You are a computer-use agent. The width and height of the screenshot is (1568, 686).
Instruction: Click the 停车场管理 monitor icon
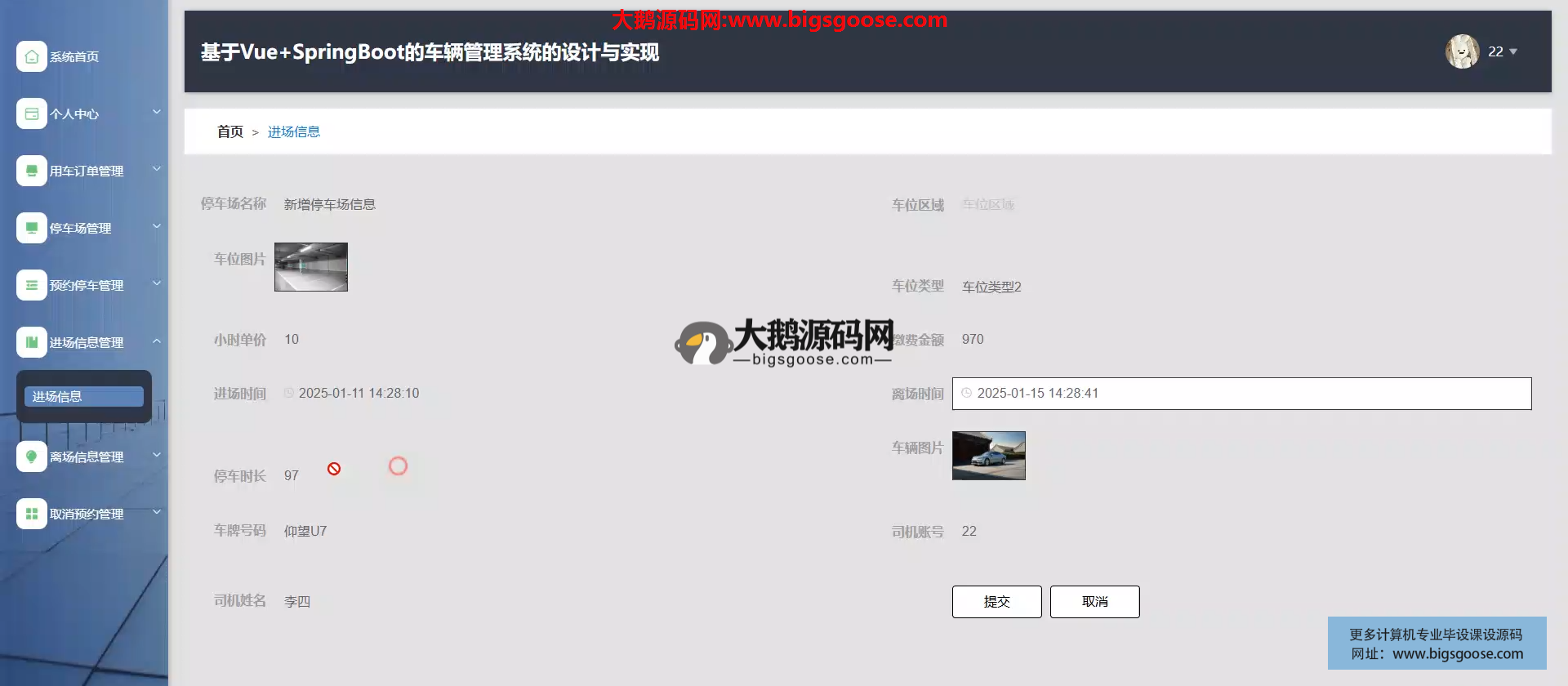coord(31,228)
